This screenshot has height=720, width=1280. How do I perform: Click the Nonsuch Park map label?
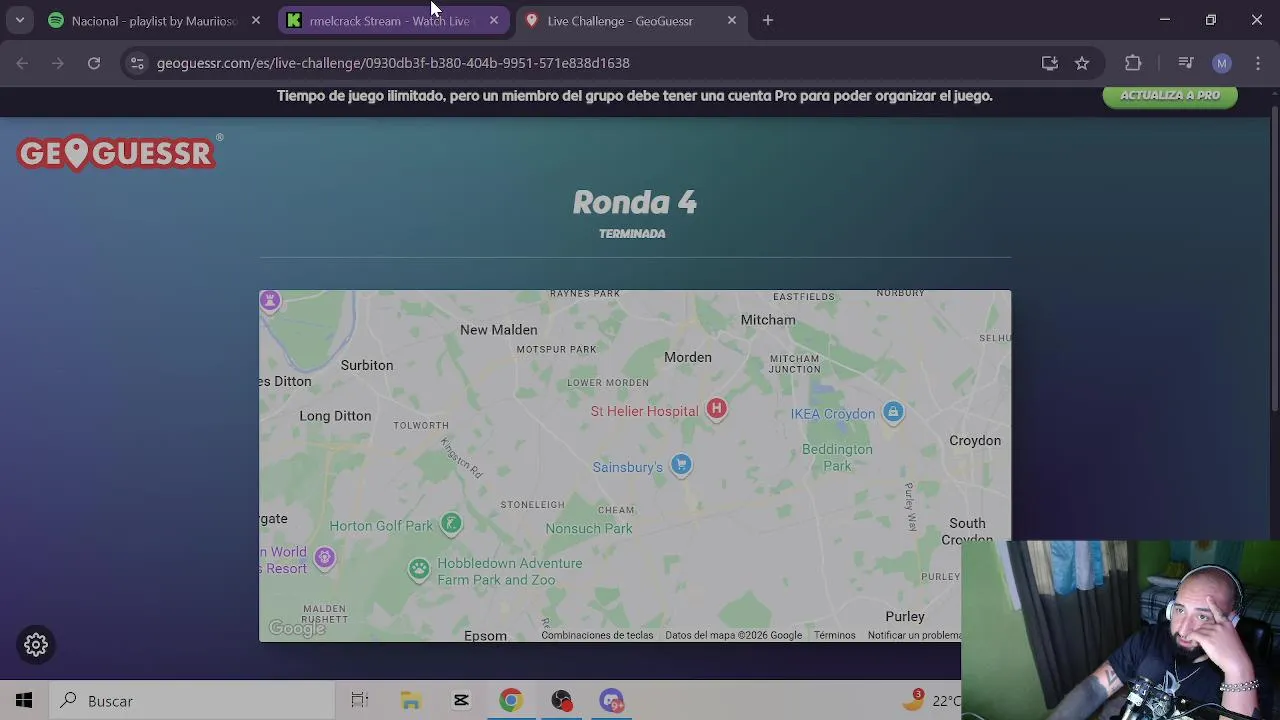(589, 528)
